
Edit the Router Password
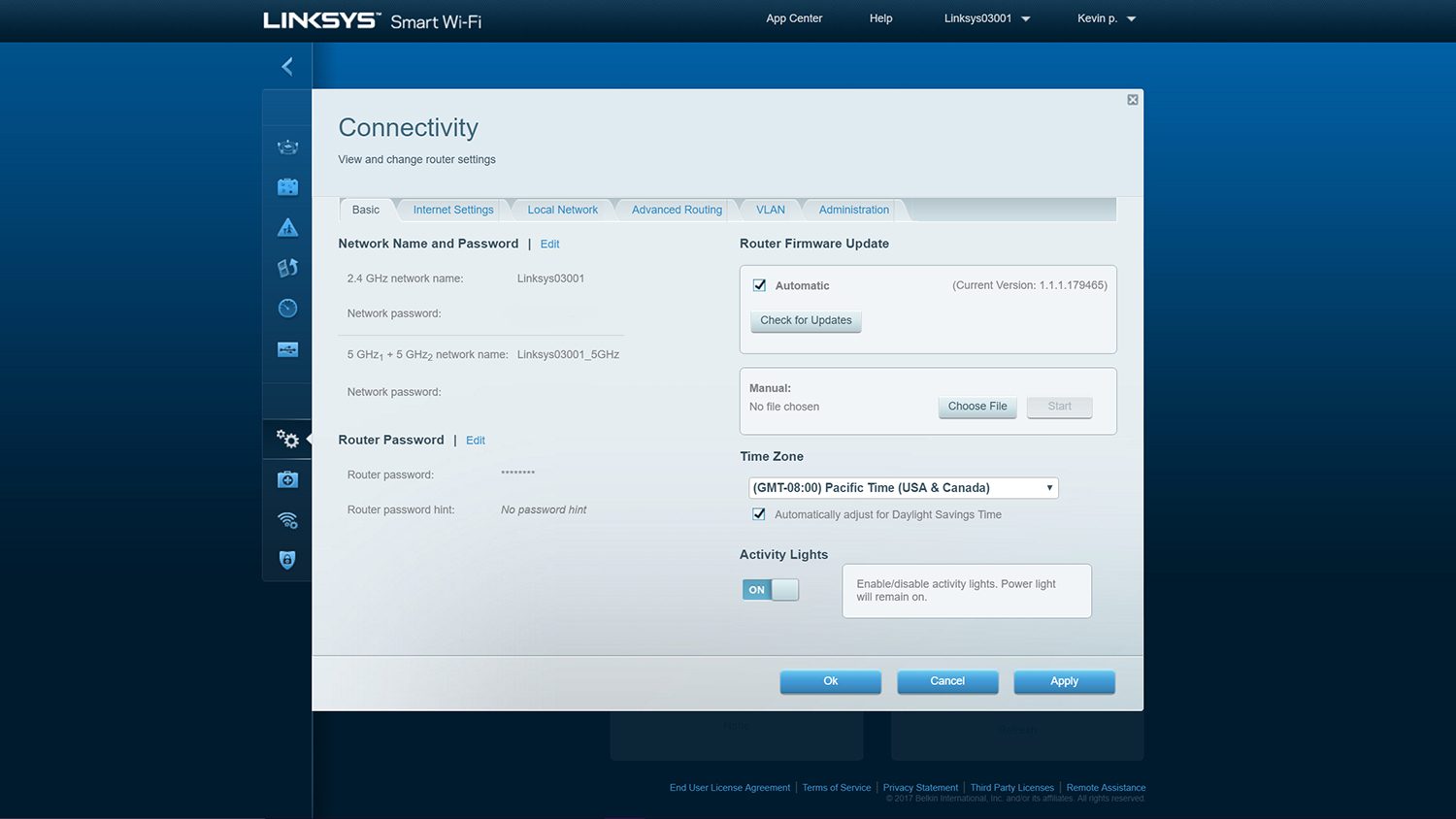[476, 441]
